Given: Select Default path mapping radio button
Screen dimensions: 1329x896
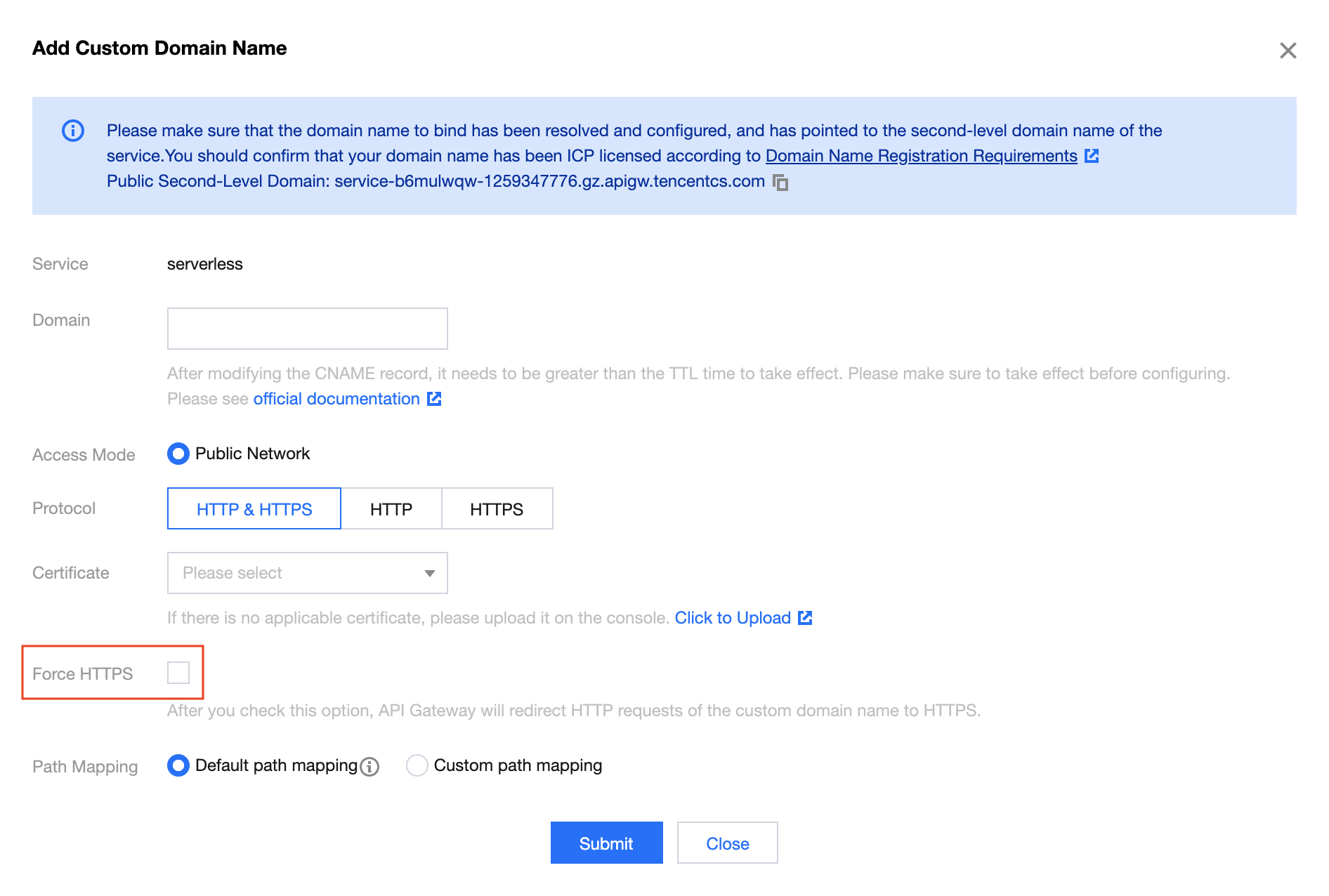Looking at the screenshot, I should [178, 765].
